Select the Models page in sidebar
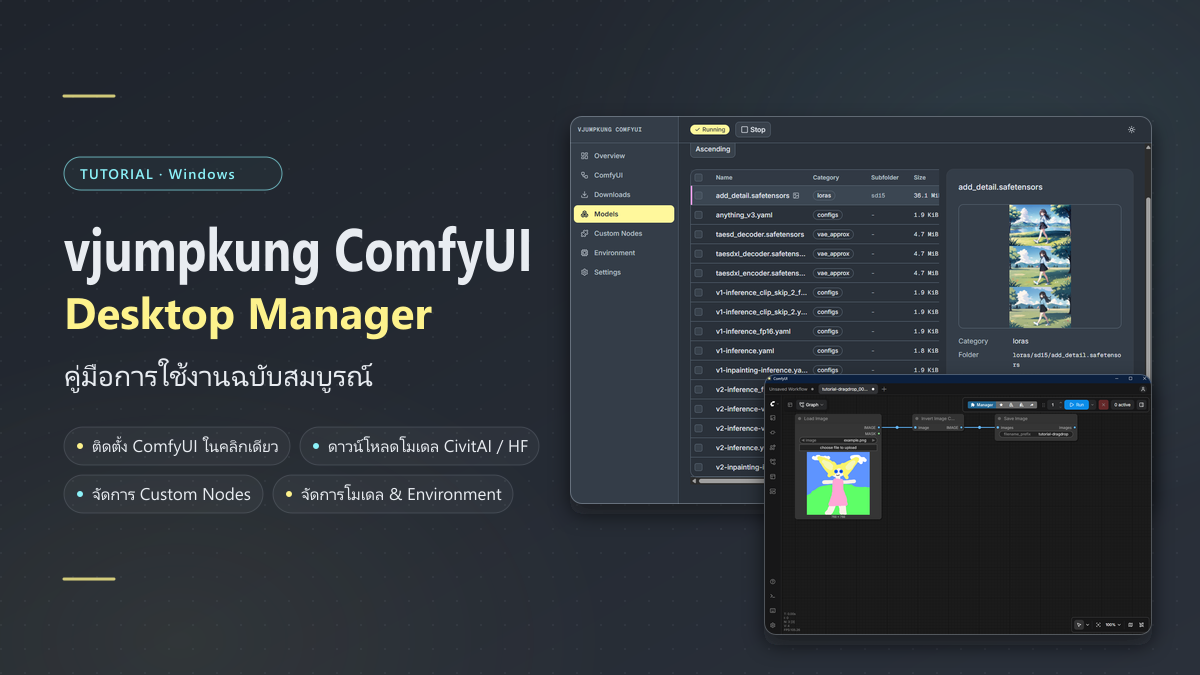This screenshot has height=675, width=1200. tap(624, 214)
